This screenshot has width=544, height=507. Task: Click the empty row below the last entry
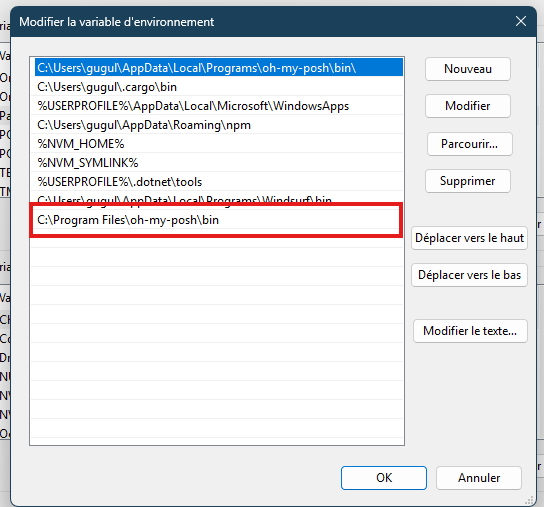coord(217,239)
